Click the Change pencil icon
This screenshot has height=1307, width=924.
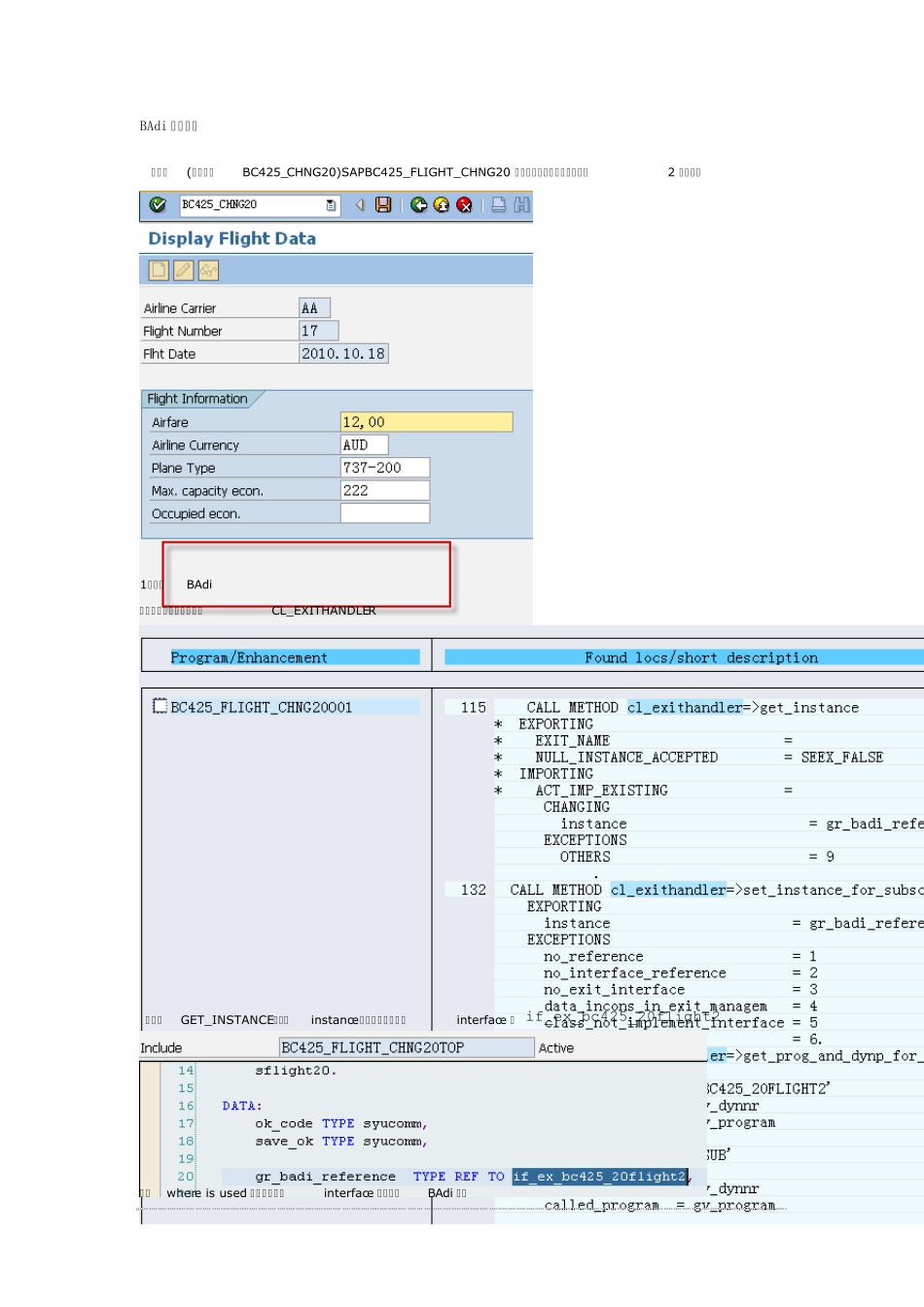(x=183, y=270)
